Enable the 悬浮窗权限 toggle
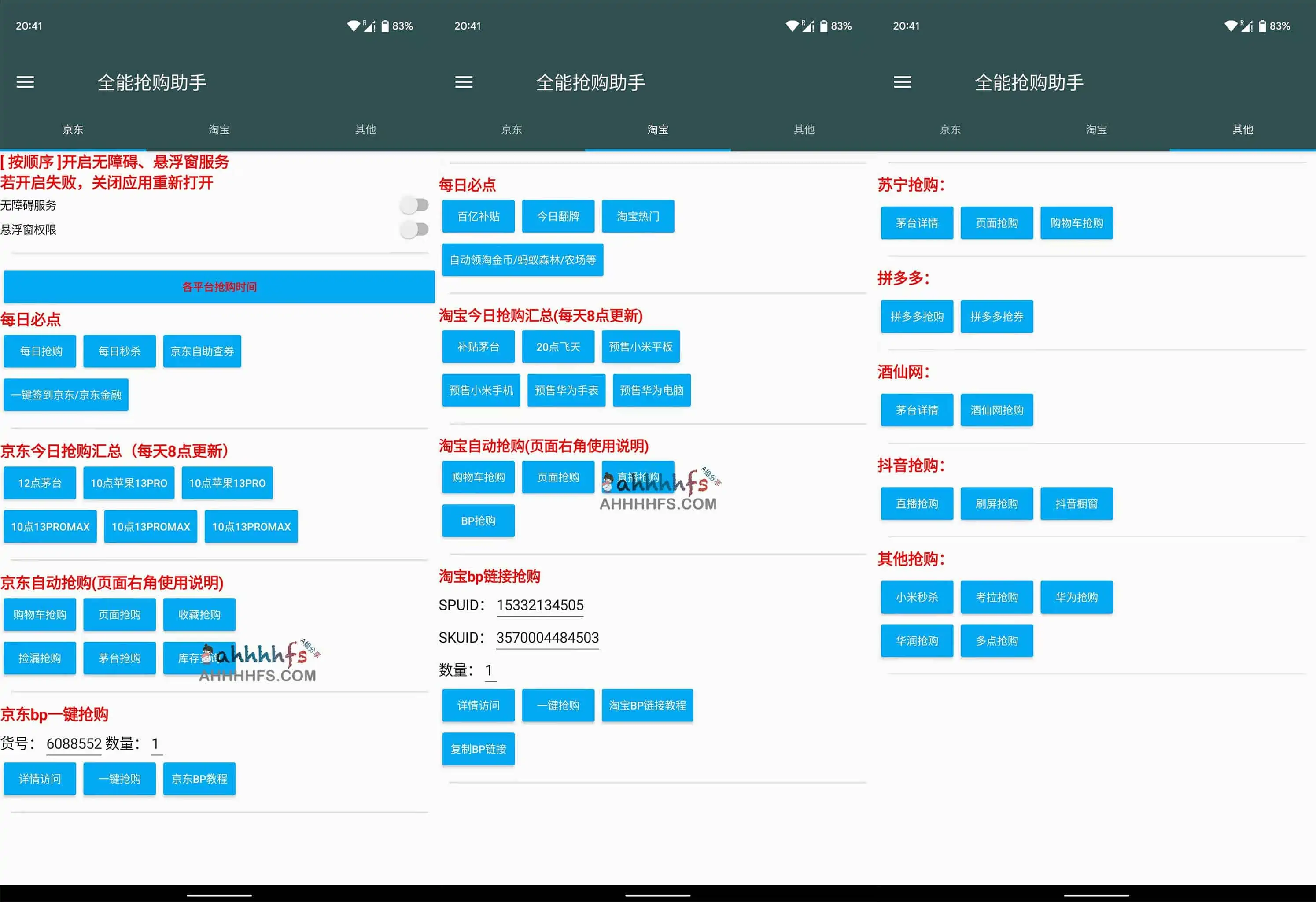The image size is (1316, 902). click(414, 229)
